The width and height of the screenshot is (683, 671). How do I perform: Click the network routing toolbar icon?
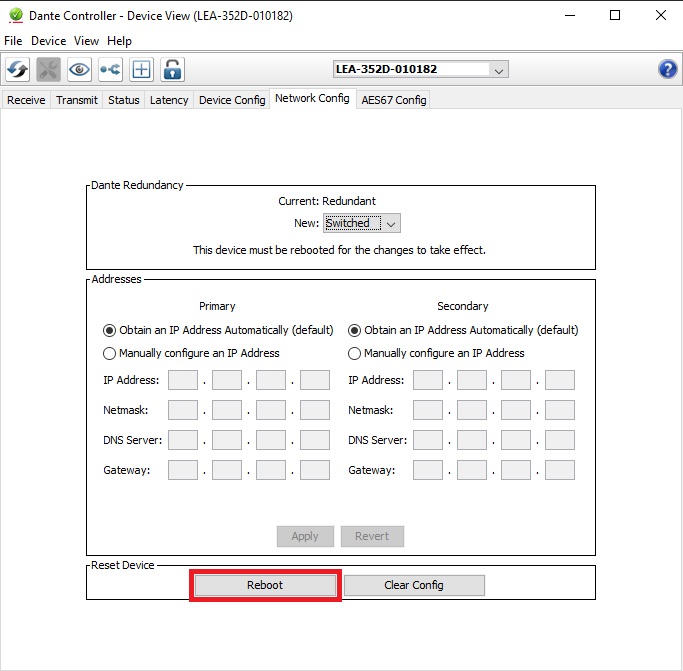coord(110,69)
